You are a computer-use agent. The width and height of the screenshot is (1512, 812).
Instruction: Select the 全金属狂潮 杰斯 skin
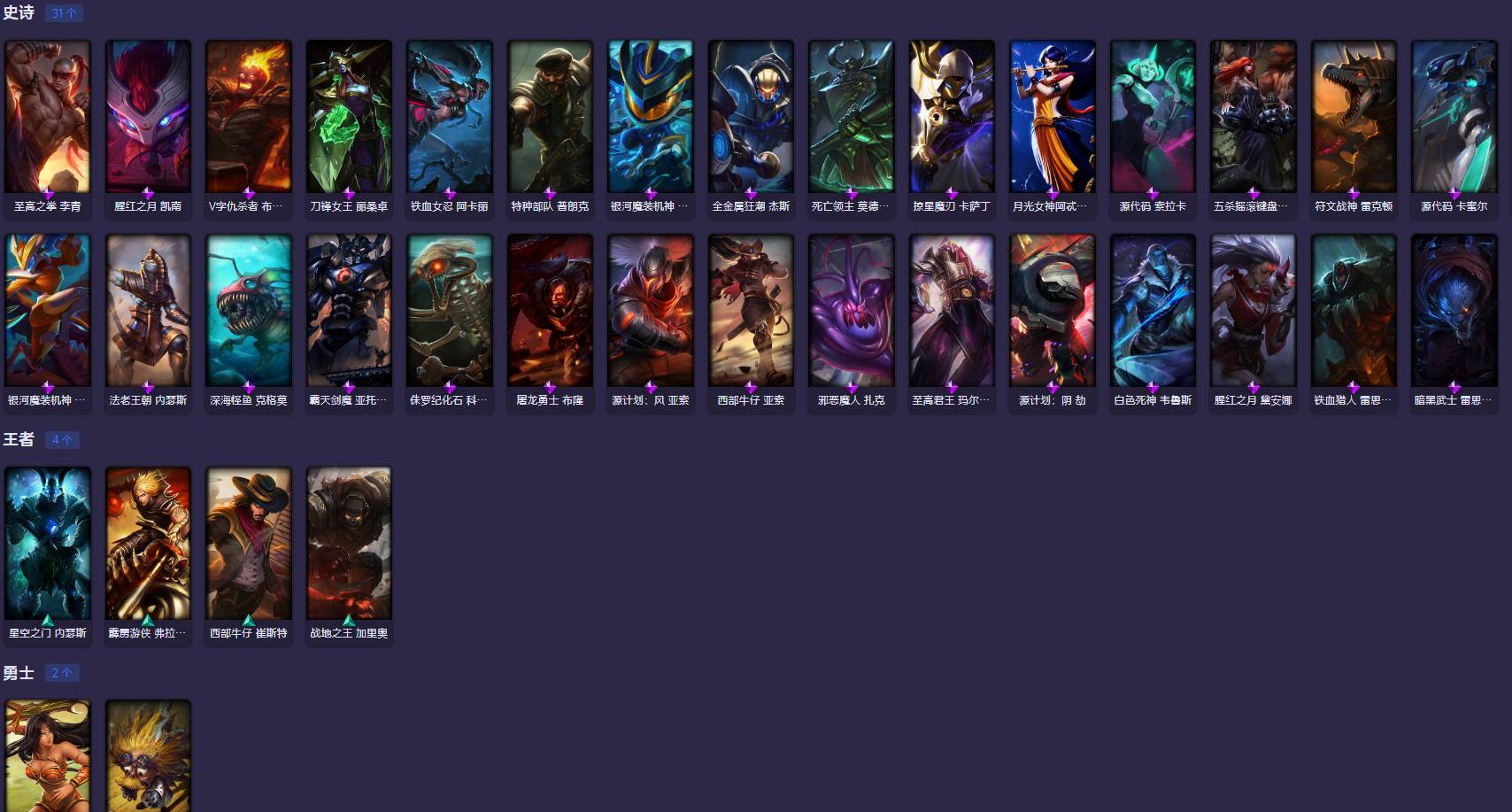(751, 129)
